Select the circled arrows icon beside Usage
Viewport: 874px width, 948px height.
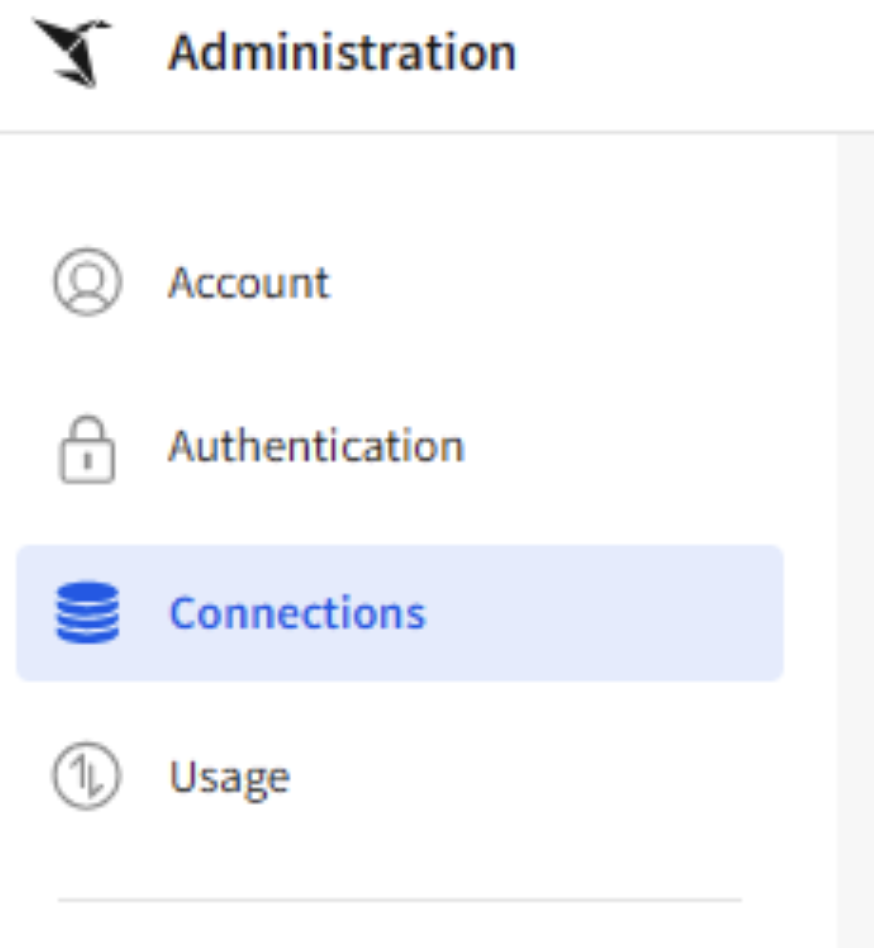[x=87, y=777]
